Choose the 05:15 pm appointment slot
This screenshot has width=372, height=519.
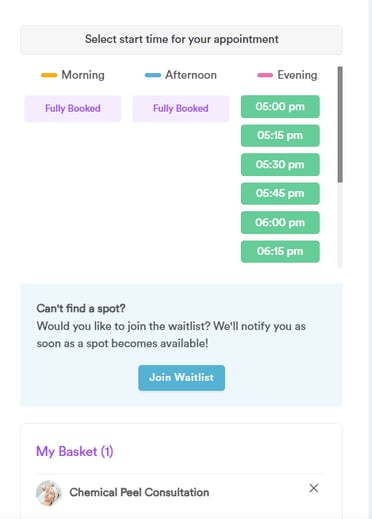pyautogui.click(x=280, y=135)
